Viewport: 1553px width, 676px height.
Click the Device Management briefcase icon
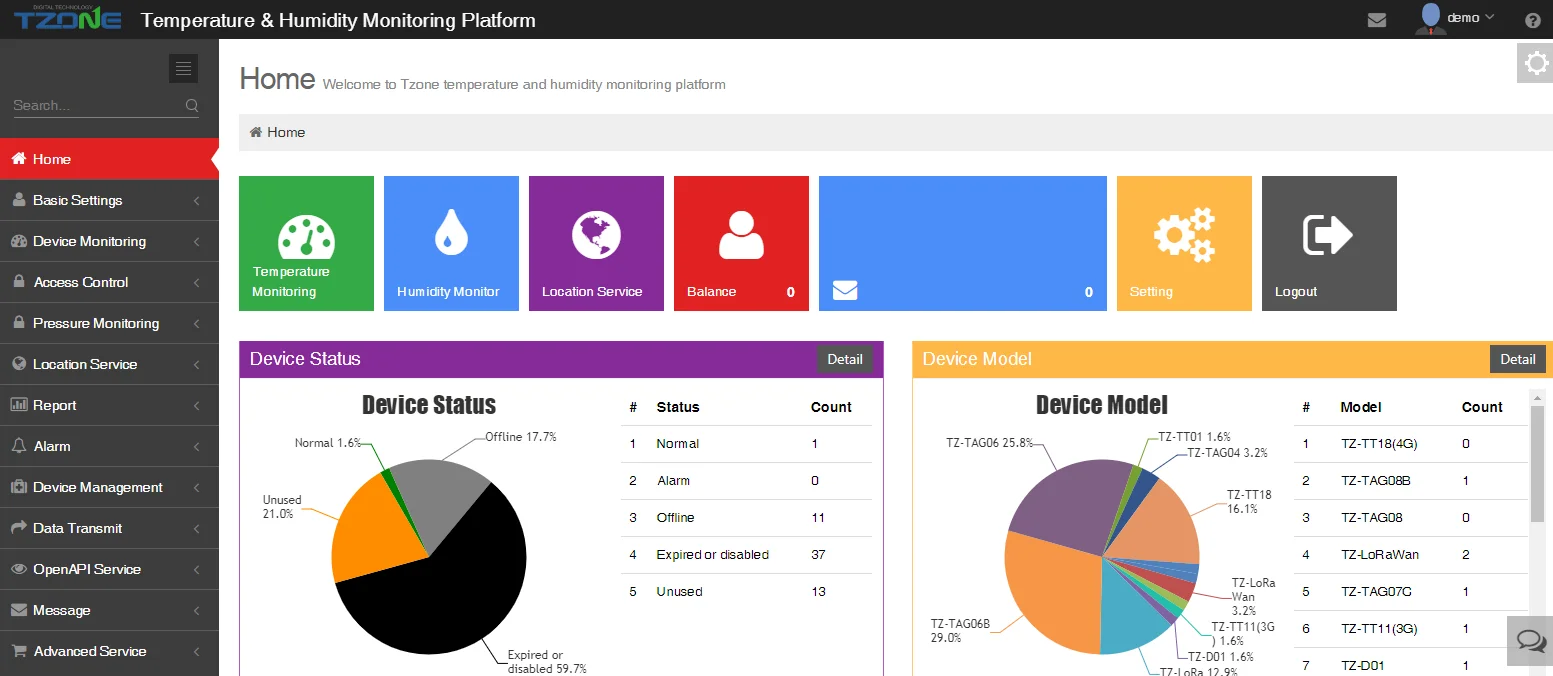click(18, 487)
